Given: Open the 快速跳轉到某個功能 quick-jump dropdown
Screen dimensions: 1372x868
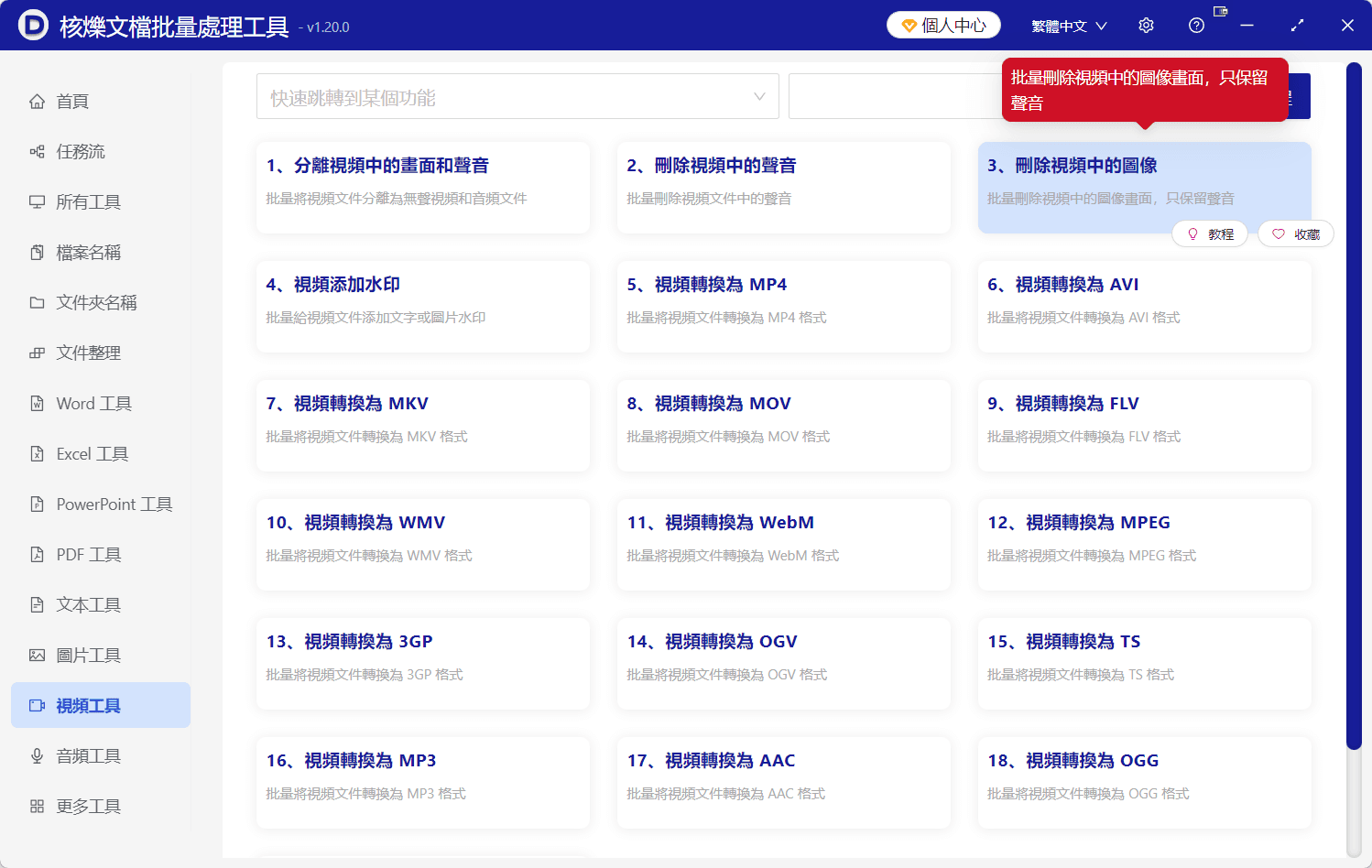Looking at the screenshot, I should click(x=517, y=96).
